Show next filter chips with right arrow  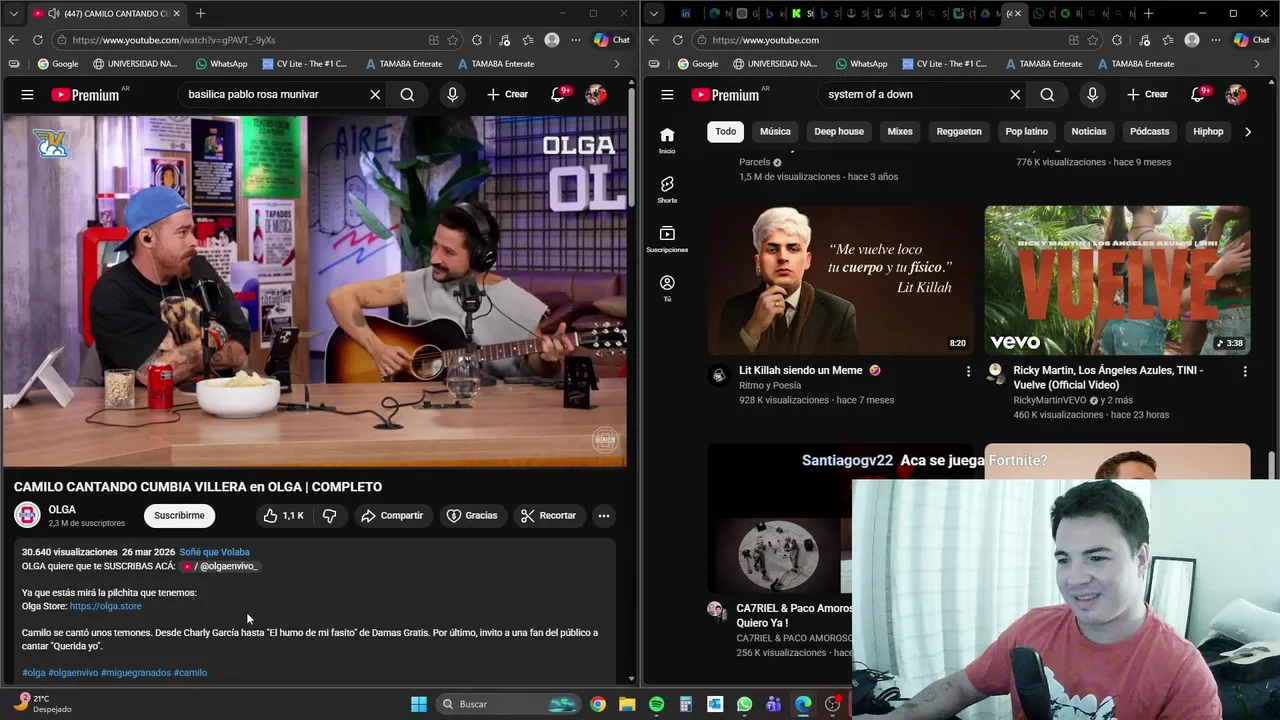[1247, 131]
